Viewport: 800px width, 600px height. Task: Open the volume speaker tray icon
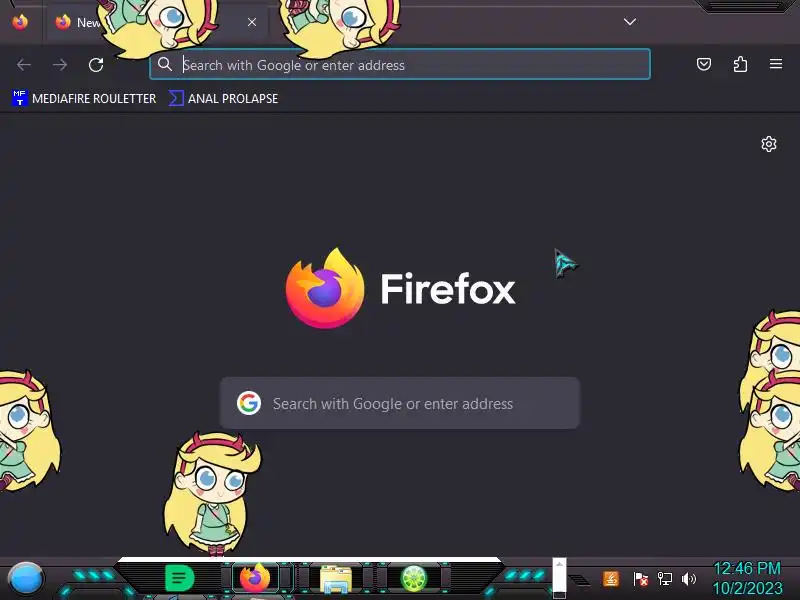pos(689,579)
